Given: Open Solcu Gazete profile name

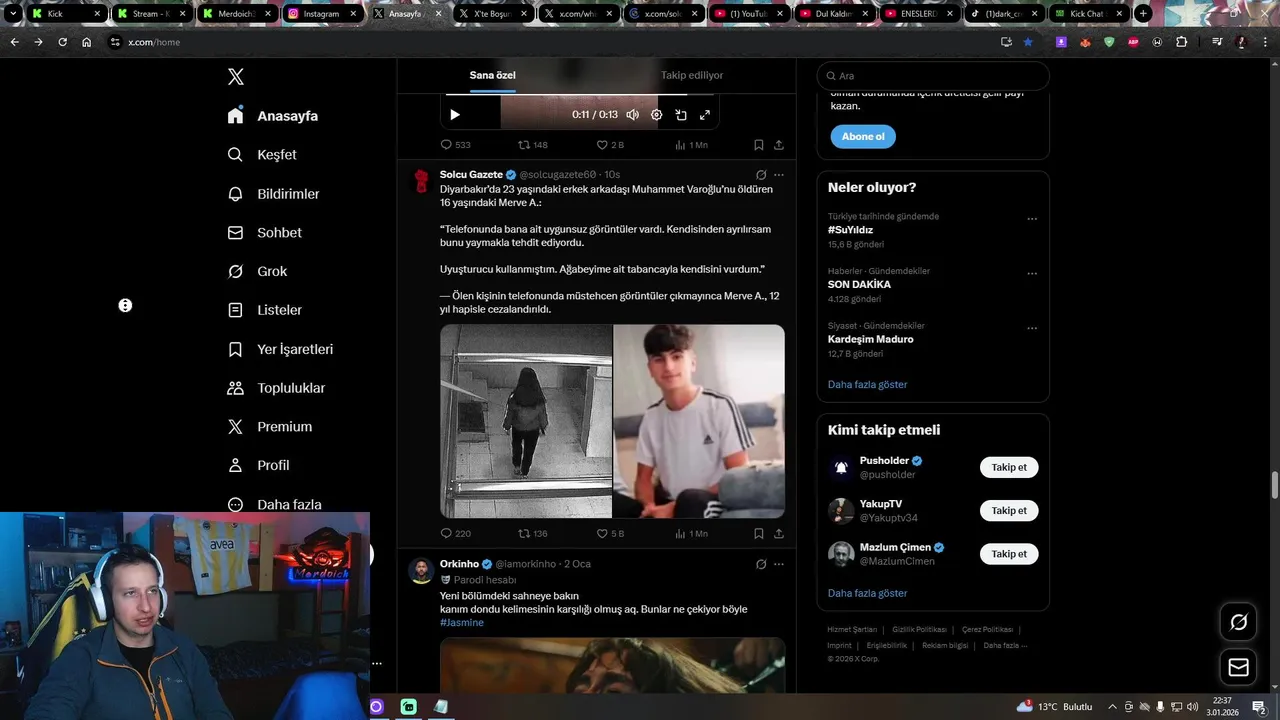Looking at the screenshot, I should click(471, 175).
